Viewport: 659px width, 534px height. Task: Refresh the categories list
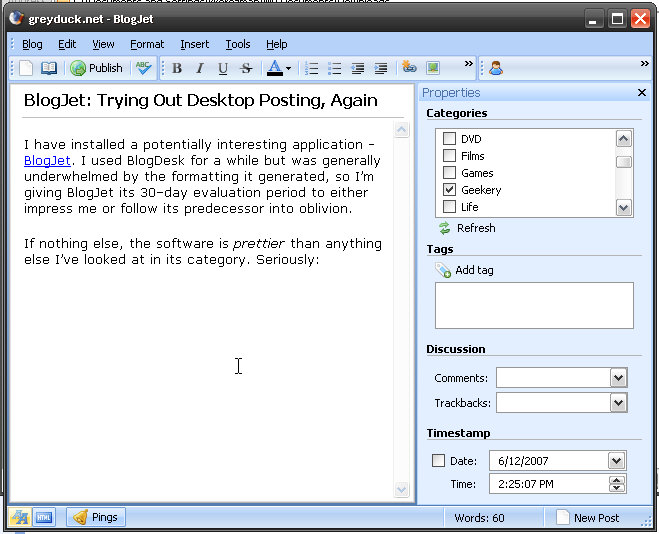467,228
